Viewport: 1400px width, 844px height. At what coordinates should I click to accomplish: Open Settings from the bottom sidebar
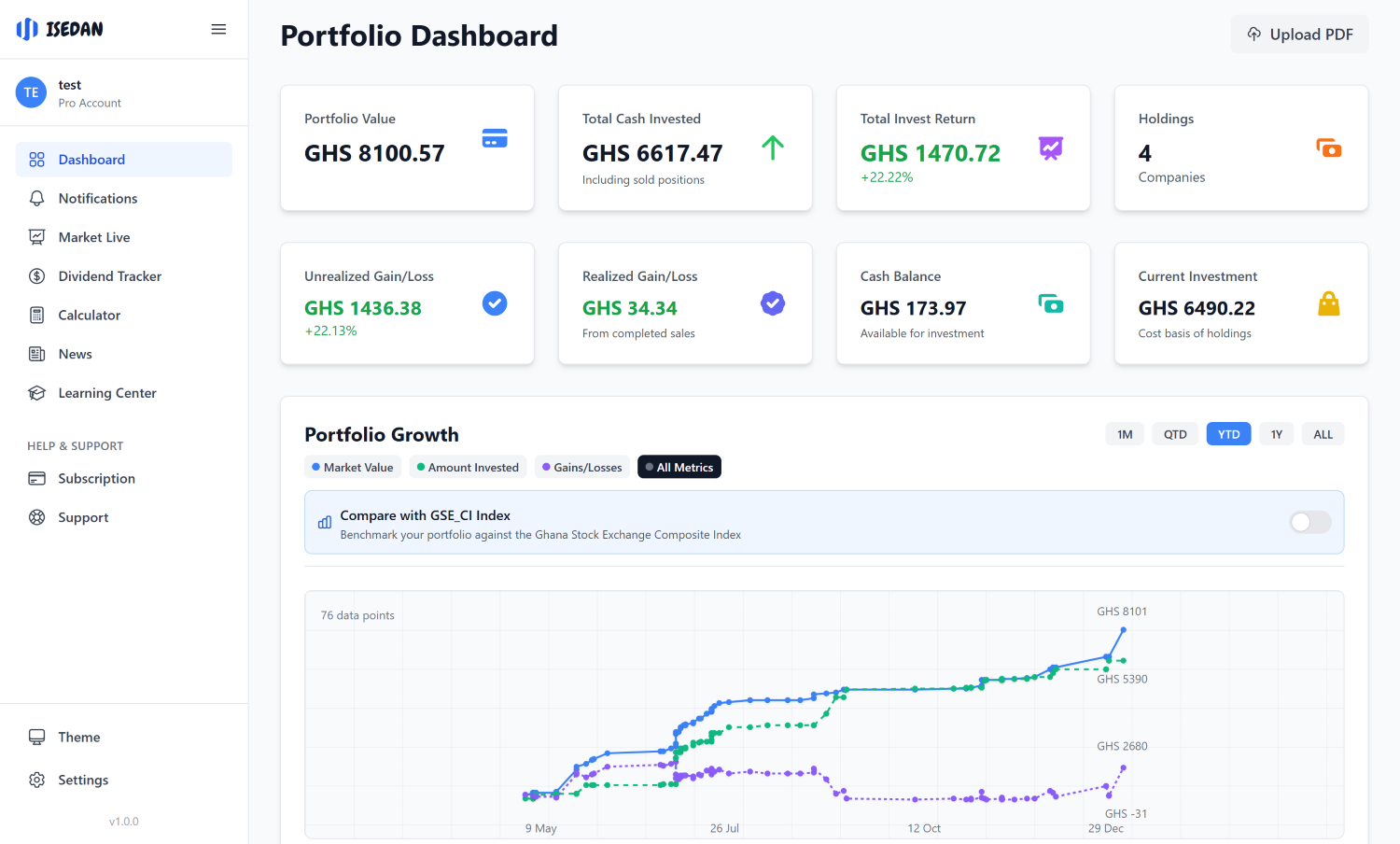pos(82,780)
